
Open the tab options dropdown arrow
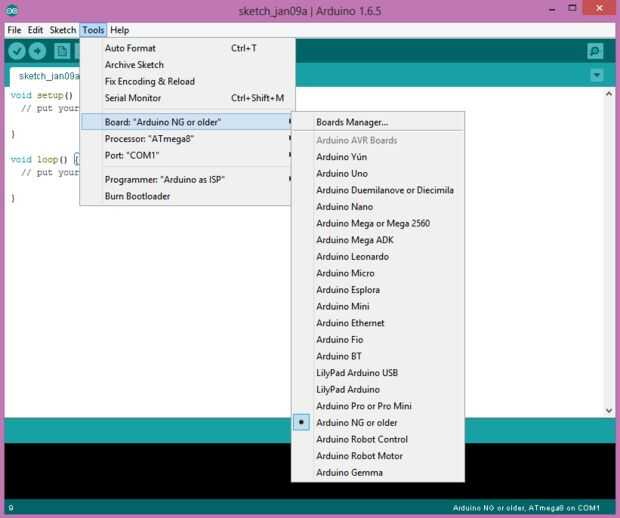(x=597, y=75)
